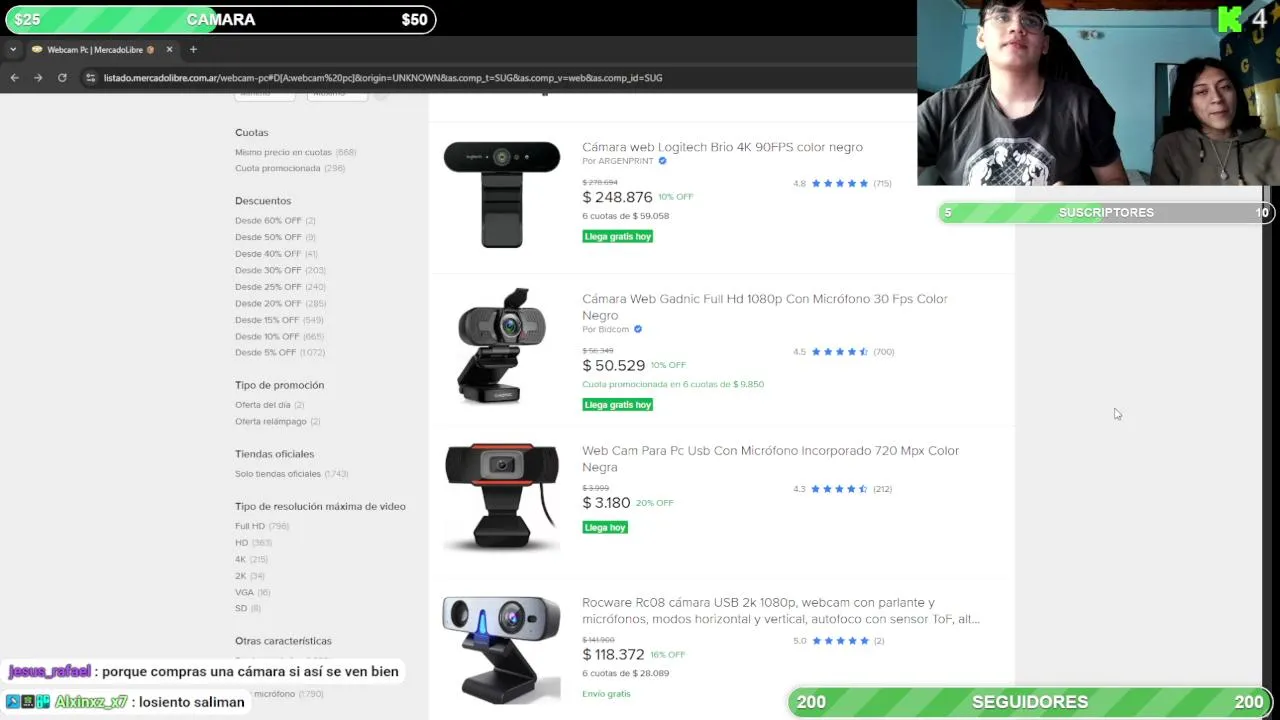This screenshot has height=720, width=1280.
Task: Click the star rating of Logitech Brio
Action: point(840,183)
